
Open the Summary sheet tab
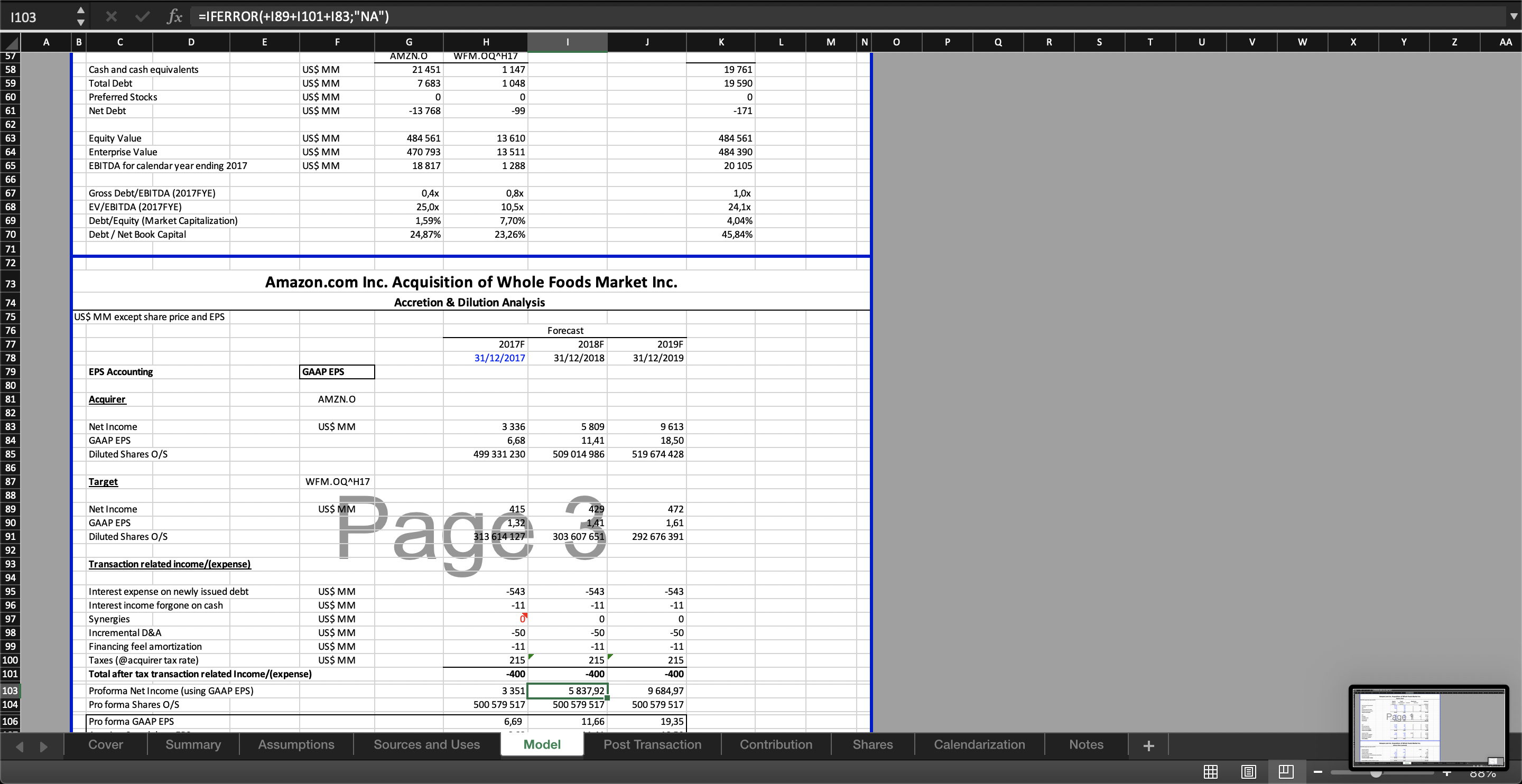pos(193,744)
